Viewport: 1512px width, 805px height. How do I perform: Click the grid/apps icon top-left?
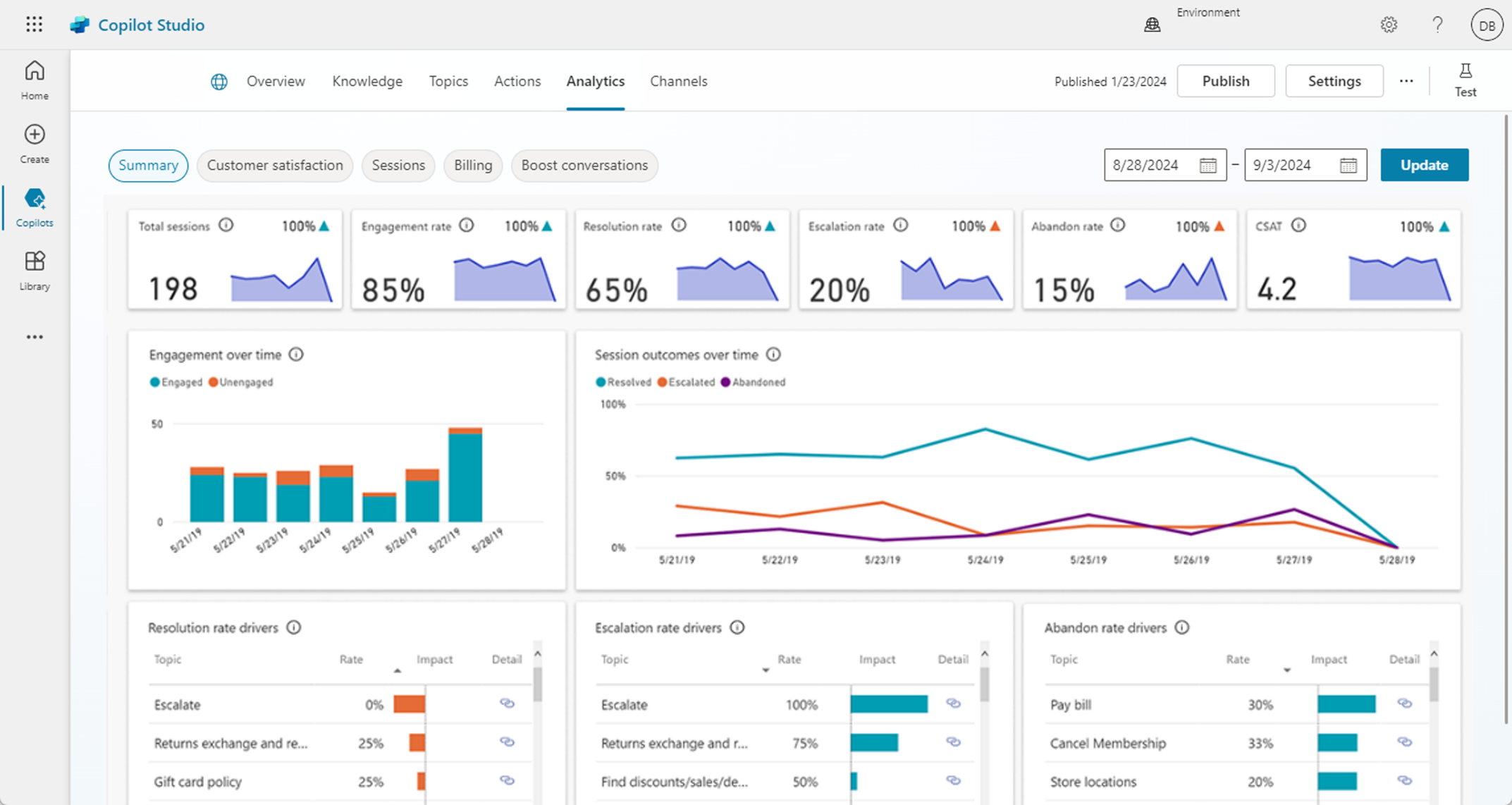[34, 24]
